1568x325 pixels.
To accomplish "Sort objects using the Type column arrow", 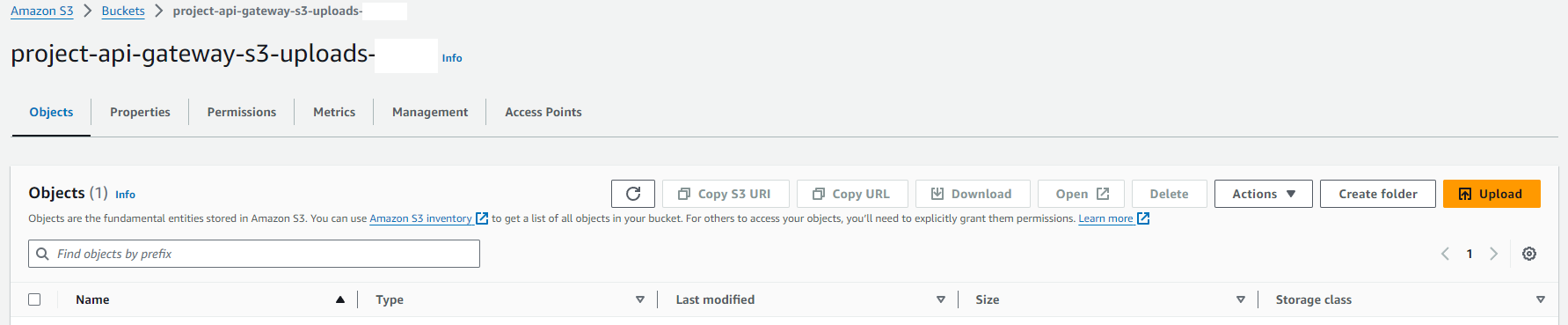I will click(640, 299).
